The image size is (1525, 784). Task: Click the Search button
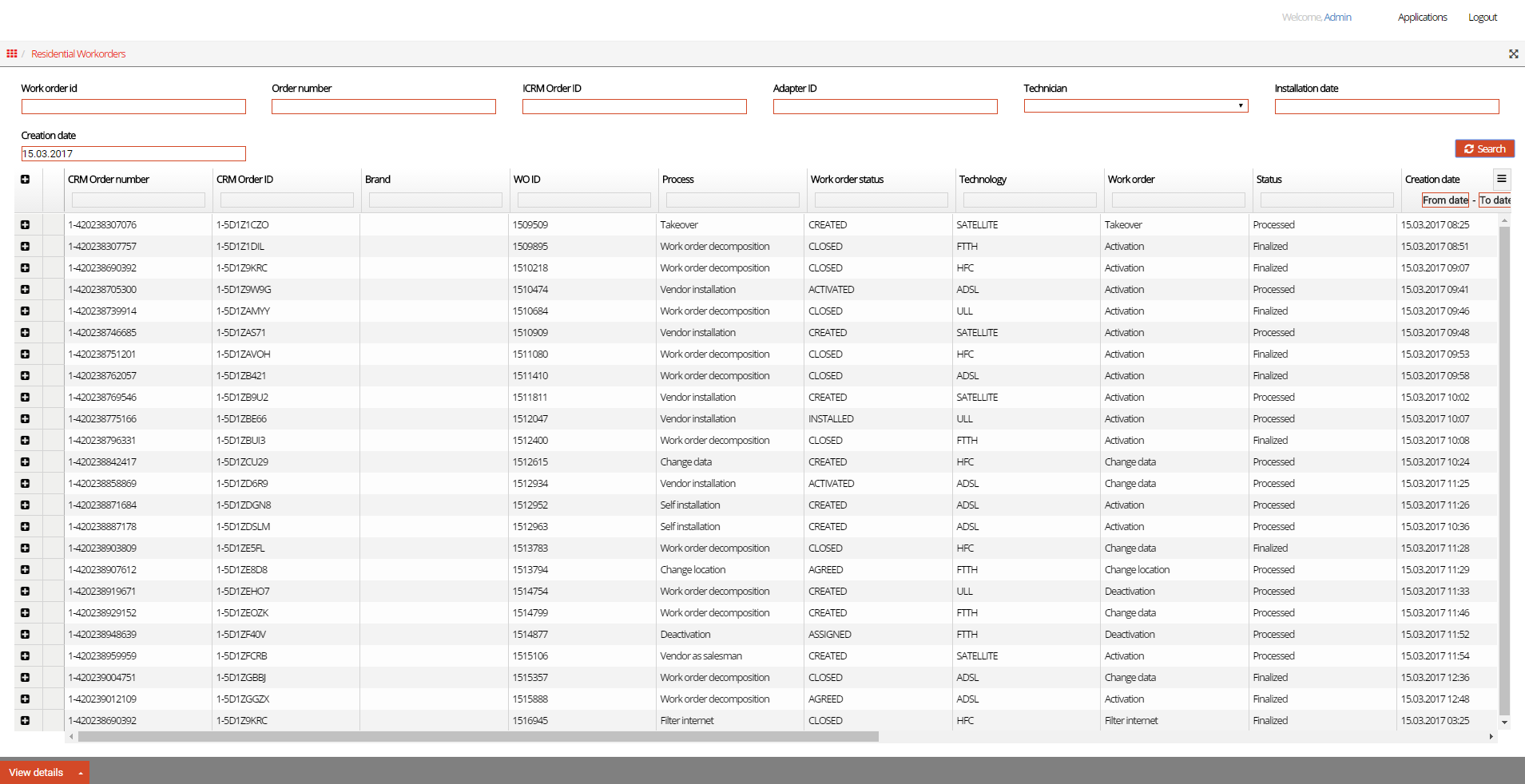click(x=1484, y=148)
